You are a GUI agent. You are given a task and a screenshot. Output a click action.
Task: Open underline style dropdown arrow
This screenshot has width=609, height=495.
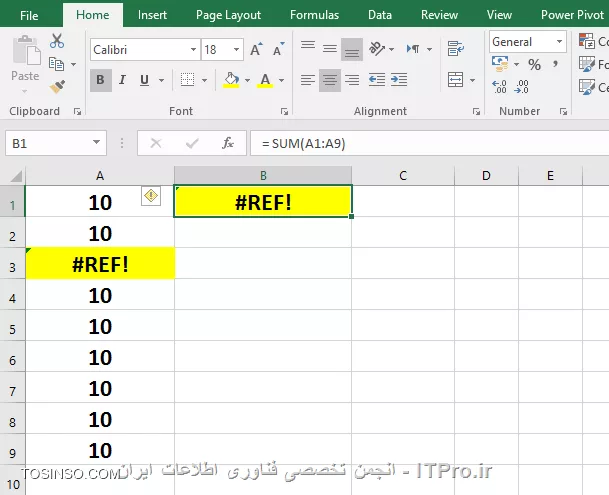point(161,80)
